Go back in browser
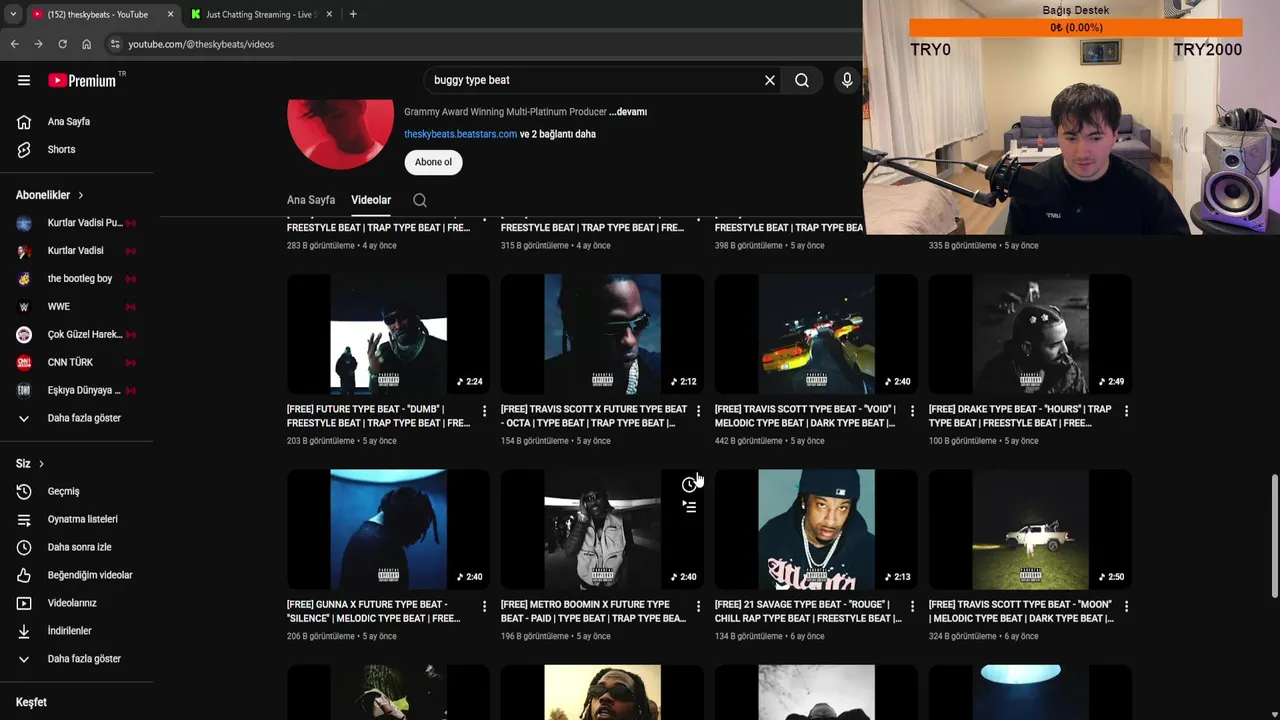Viewport: 1280px width, 720px height. click(x=14, y=44)
